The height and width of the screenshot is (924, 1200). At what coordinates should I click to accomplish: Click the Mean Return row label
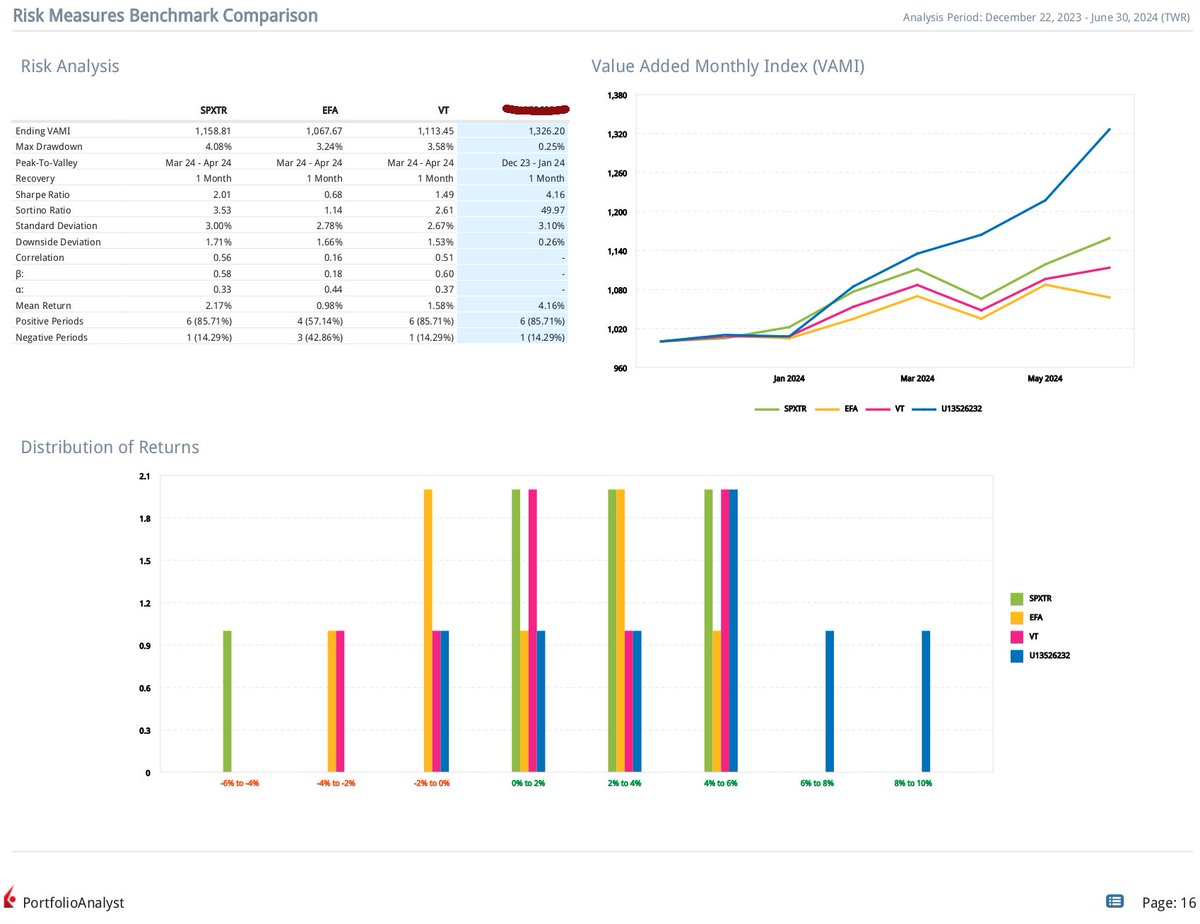point(43,306)
